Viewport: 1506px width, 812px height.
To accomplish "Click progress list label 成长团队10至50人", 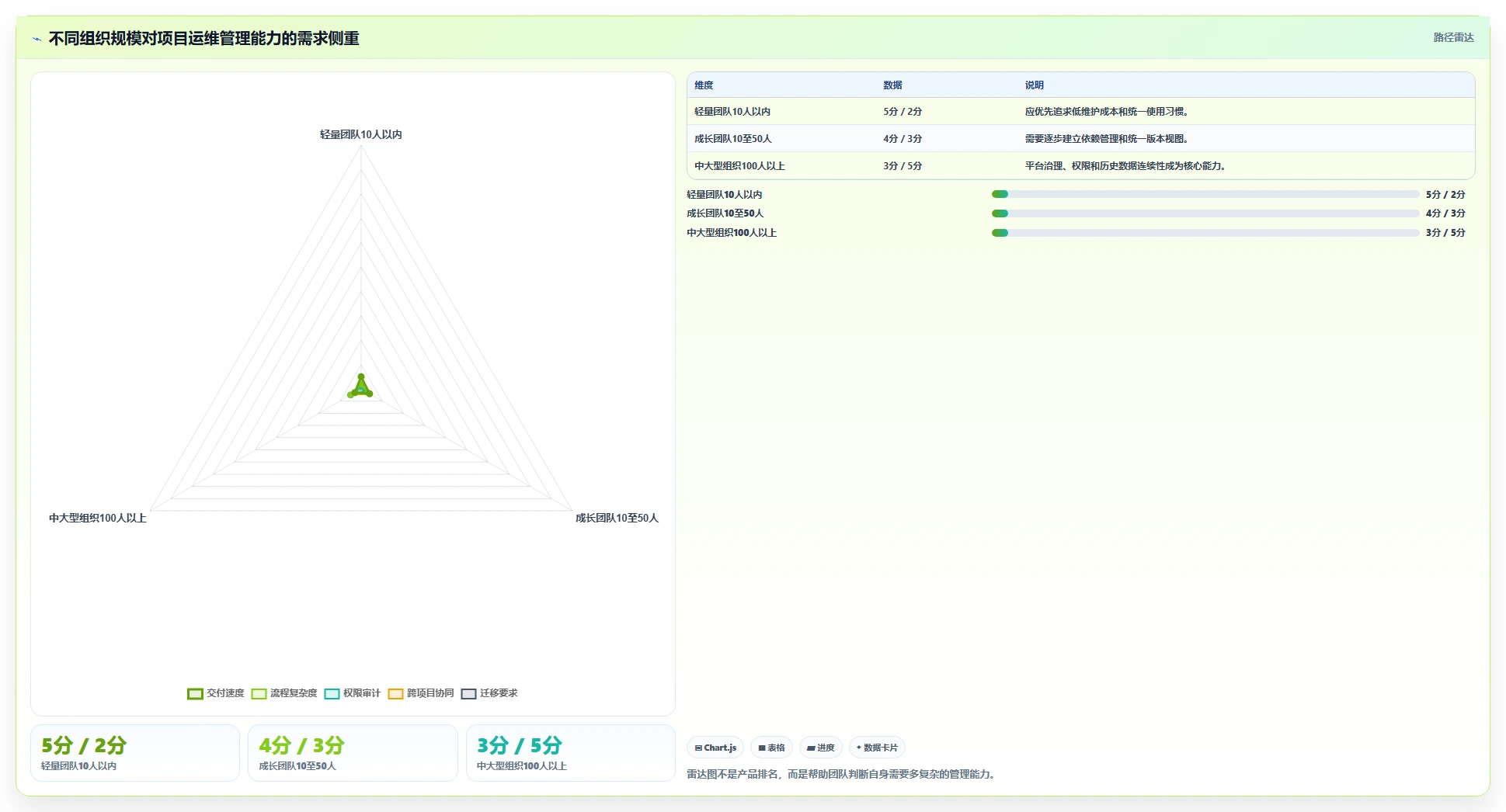I will pyautogui.click(x=725, y=213).
